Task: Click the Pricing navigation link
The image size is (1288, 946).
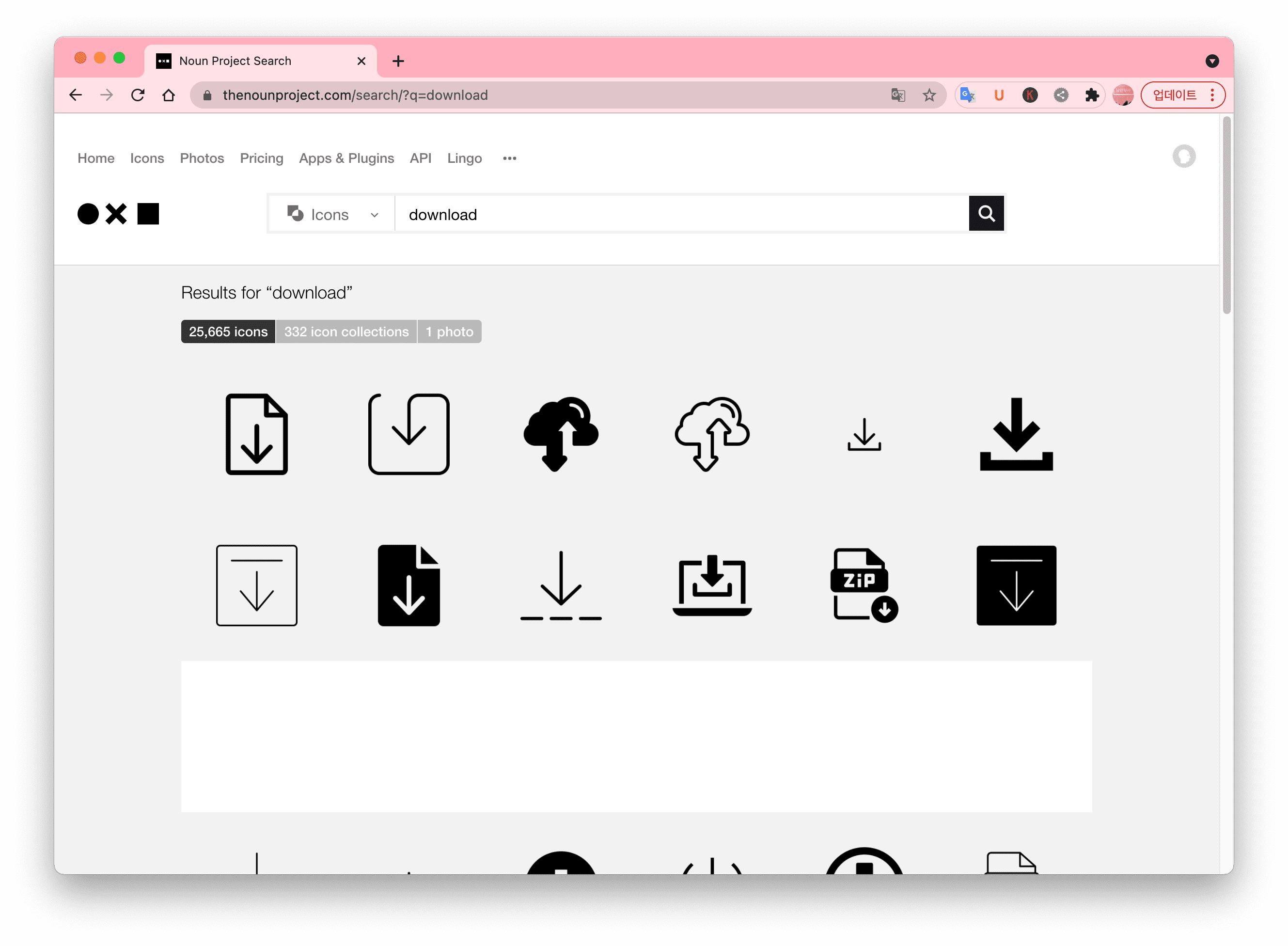Action: pyautogui.click(x=261, y=158)
